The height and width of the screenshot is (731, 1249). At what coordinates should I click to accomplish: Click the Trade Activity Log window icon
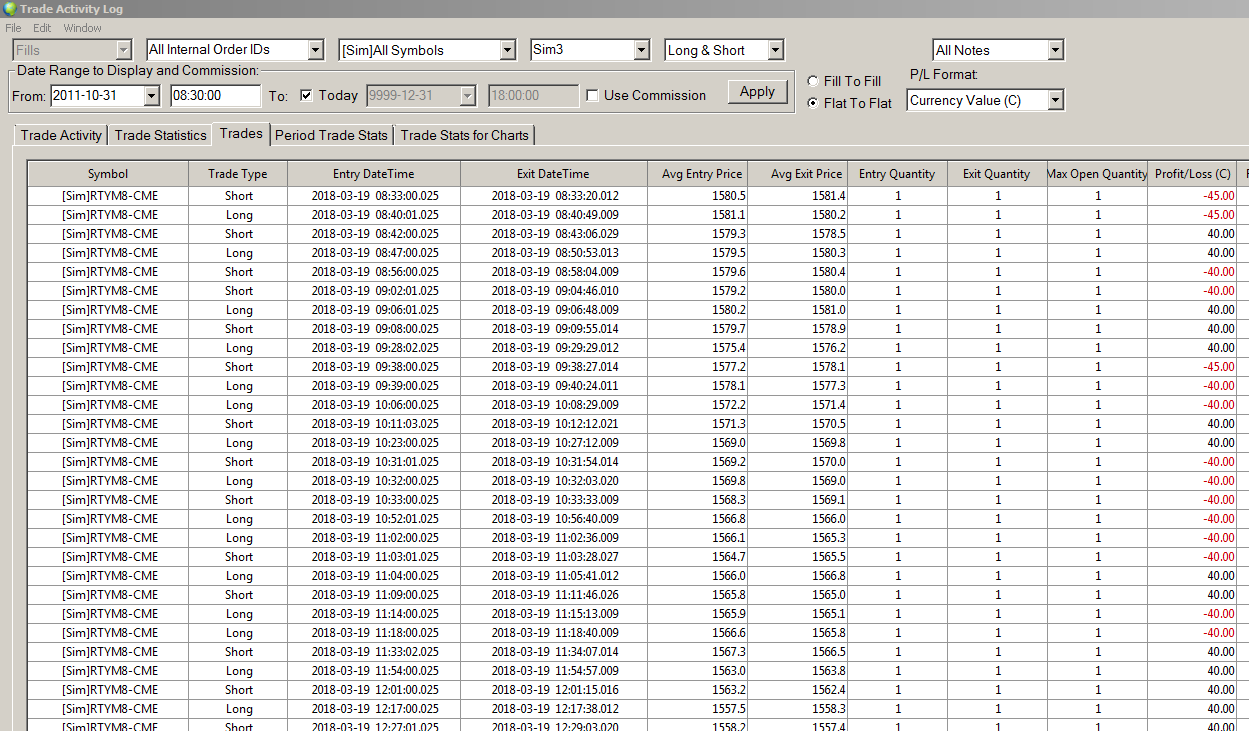(x=10, y=9)
